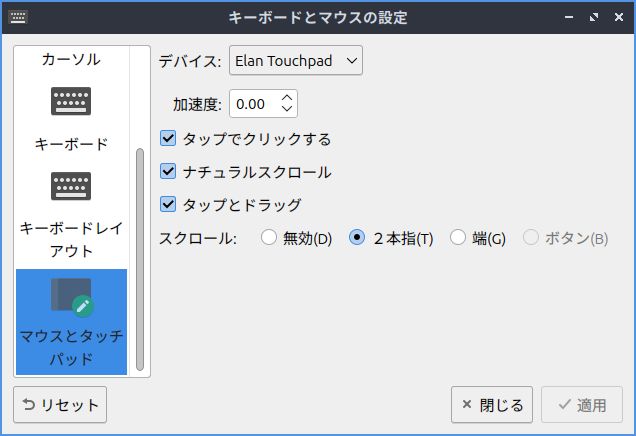
Task: Select the 無効(D) scroll radio button
Action: click(269, 237)
